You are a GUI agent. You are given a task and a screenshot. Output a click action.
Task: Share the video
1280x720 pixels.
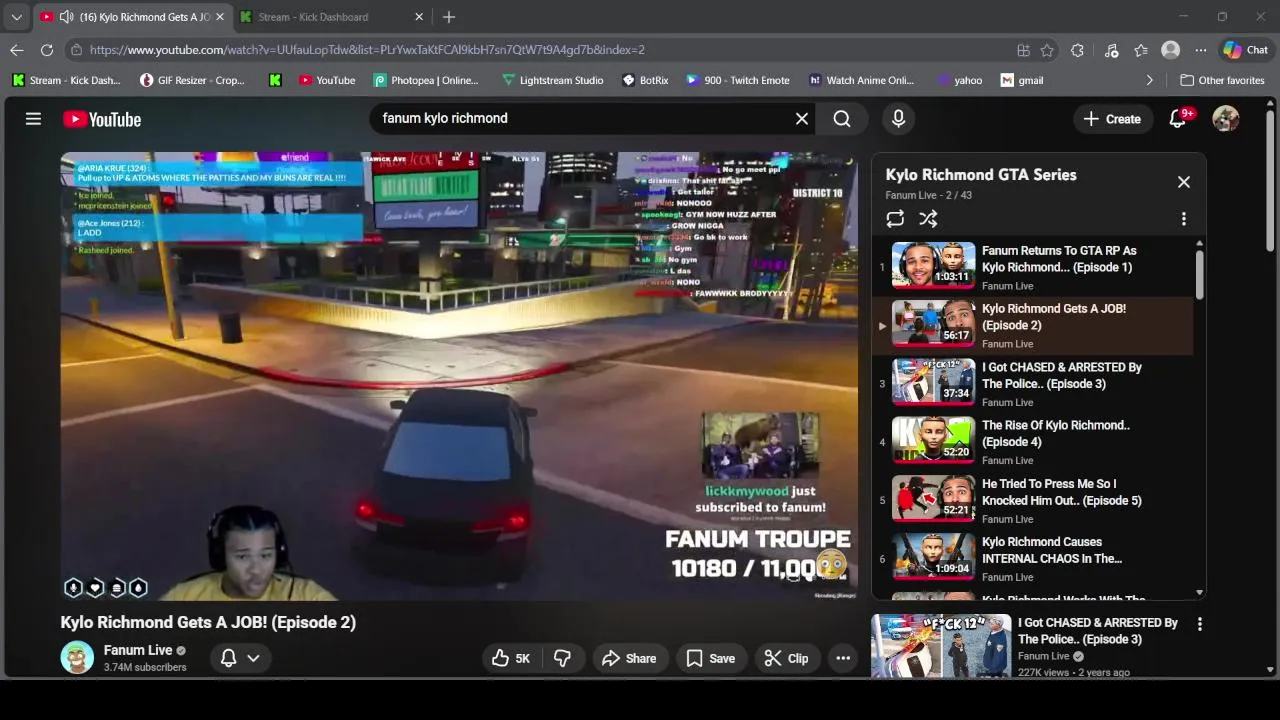tap(629, 658)
